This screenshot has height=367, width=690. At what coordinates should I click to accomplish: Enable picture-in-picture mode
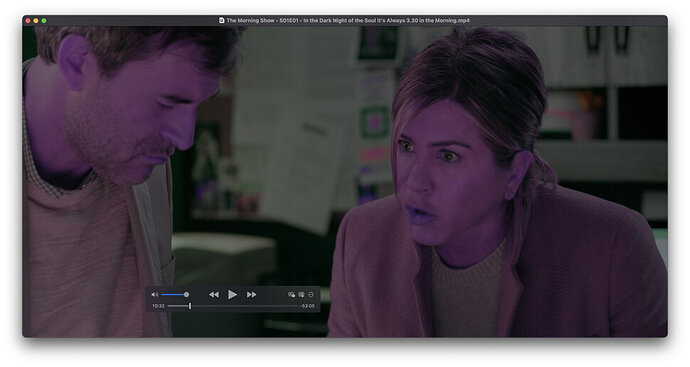[291, 294]
